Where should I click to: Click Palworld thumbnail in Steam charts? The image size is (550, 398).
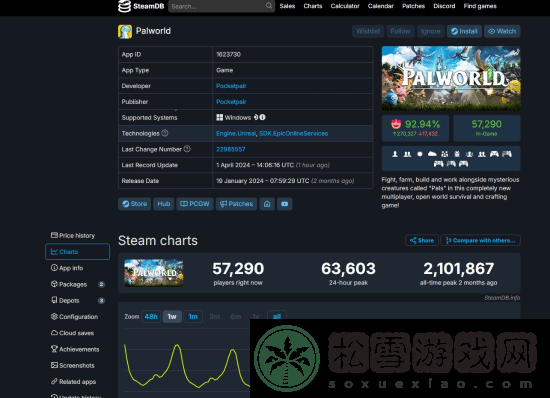(154, 273)
